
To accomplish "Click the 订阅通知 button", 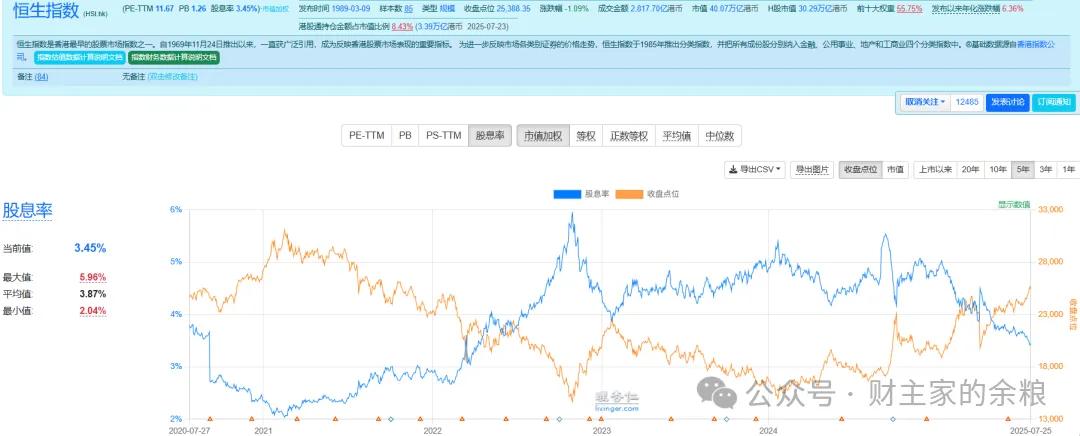I will pyautogui.click(x=1054, y=102).
